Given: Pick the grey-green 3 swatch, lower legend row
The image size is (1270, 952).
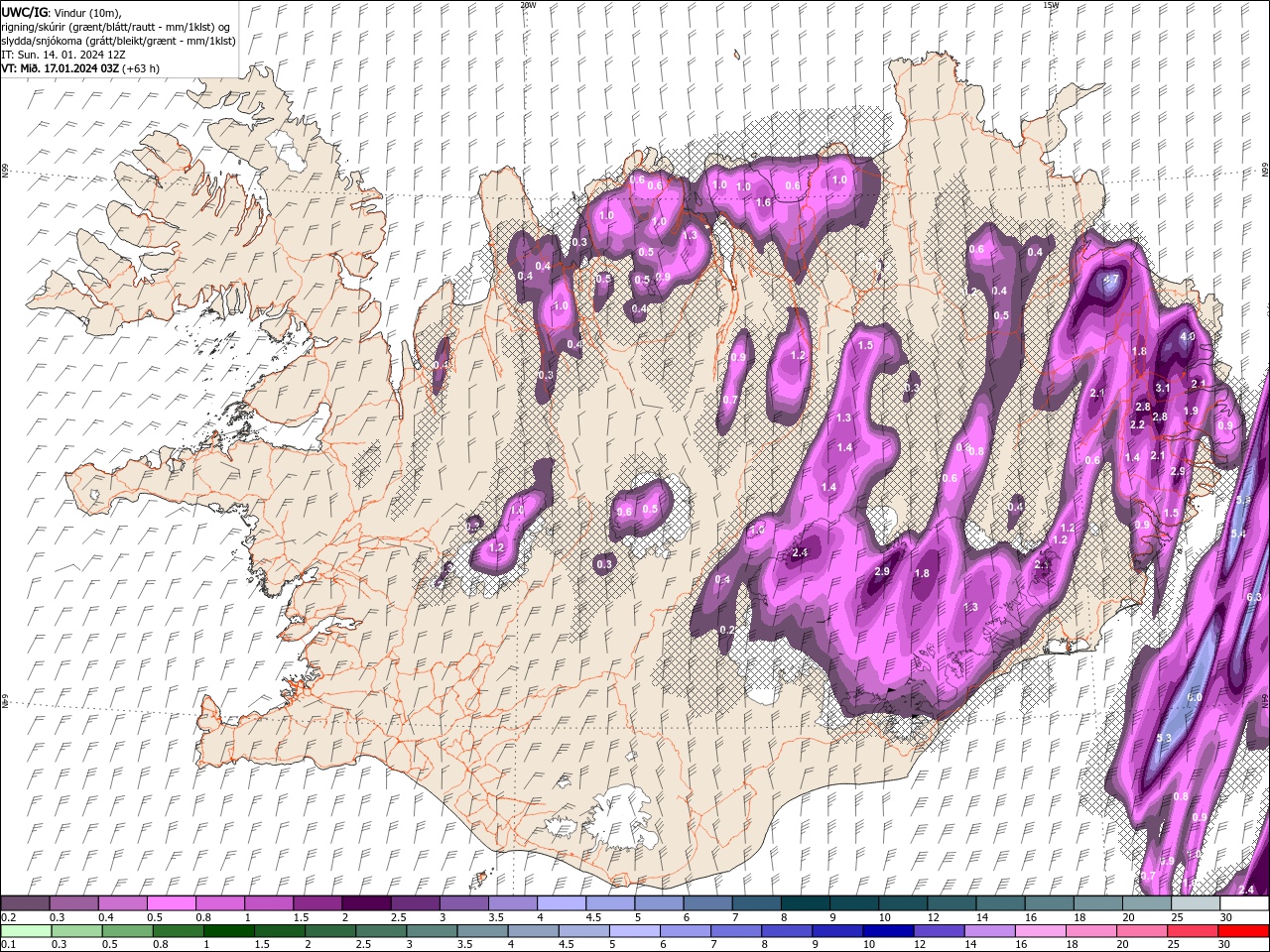Looking at the screenshot, I should pyautogui.click(x=431, y=930).
